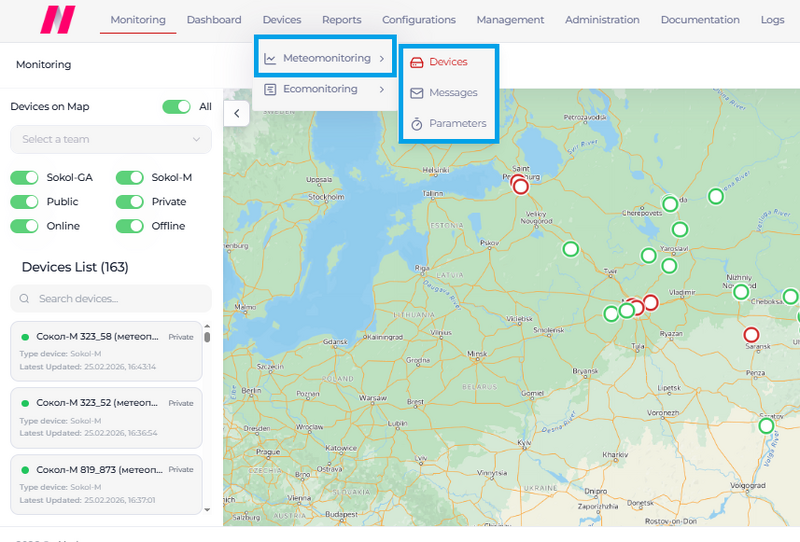Open device card Сокол-М 819_873
The height and width of the screenshot is (542, 800).
point(106,484)
